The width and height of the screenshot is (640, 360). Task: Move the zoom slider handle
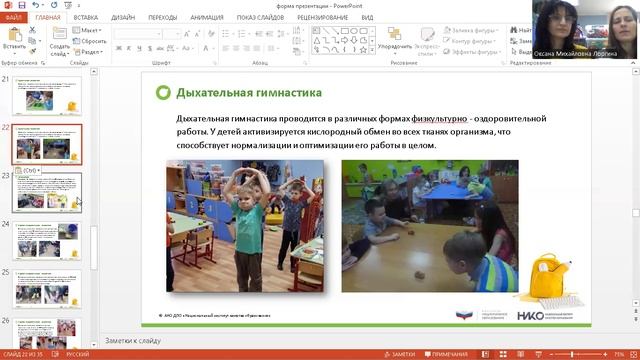(572, 354)
